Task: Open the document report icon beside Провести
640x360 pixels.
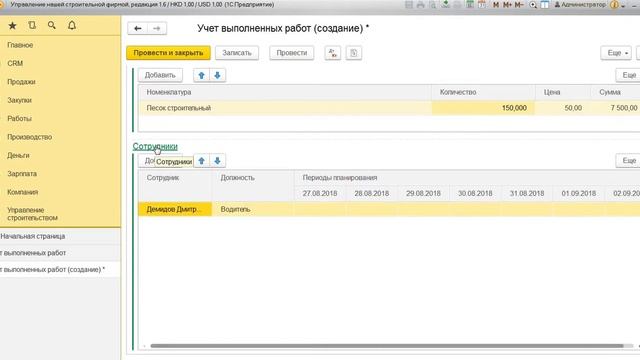Action: pyautogui.click(x=353, y=53)
